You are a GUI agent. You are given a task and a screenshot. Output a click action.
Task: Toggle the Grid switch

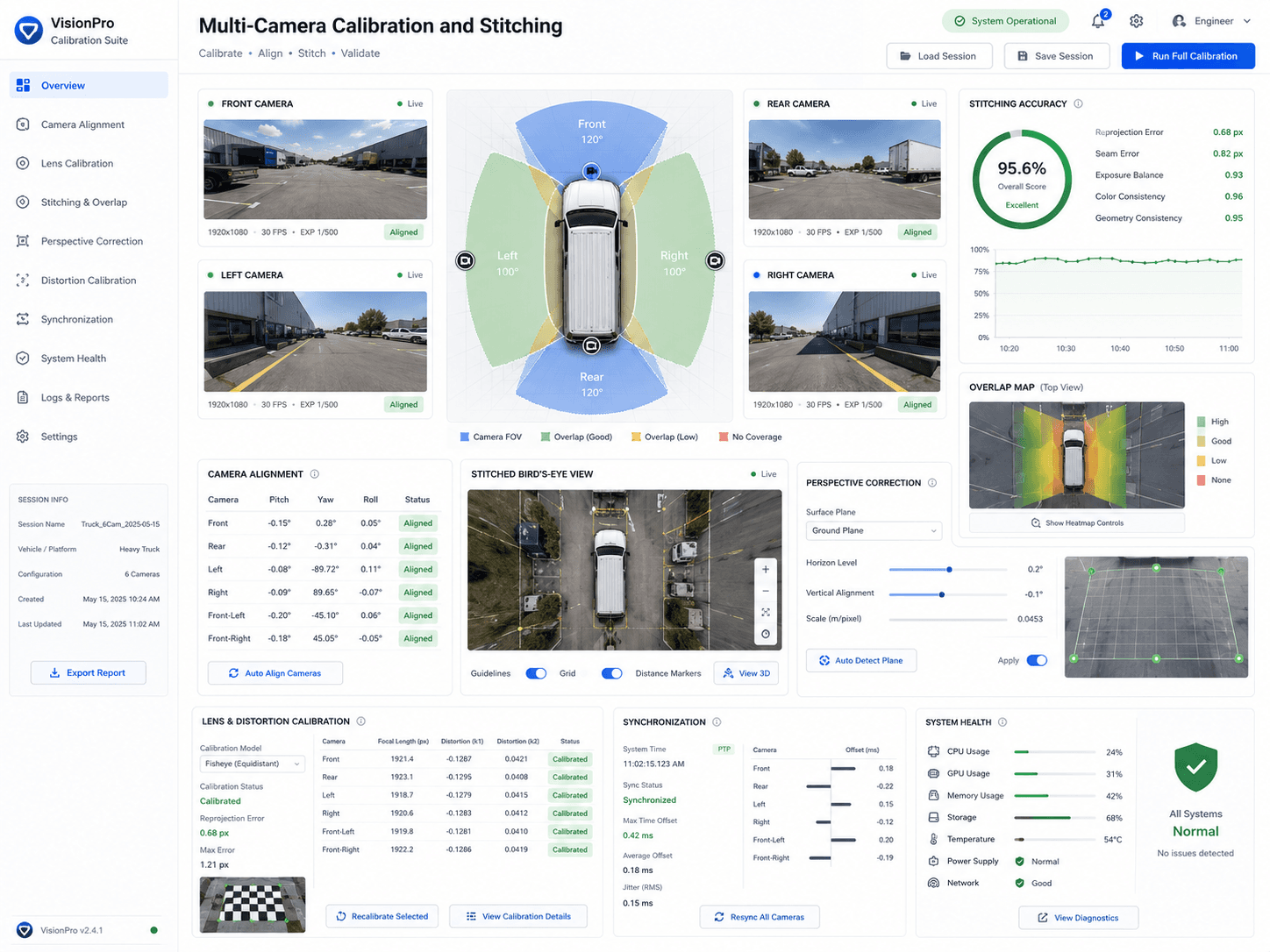coord(612,673)
